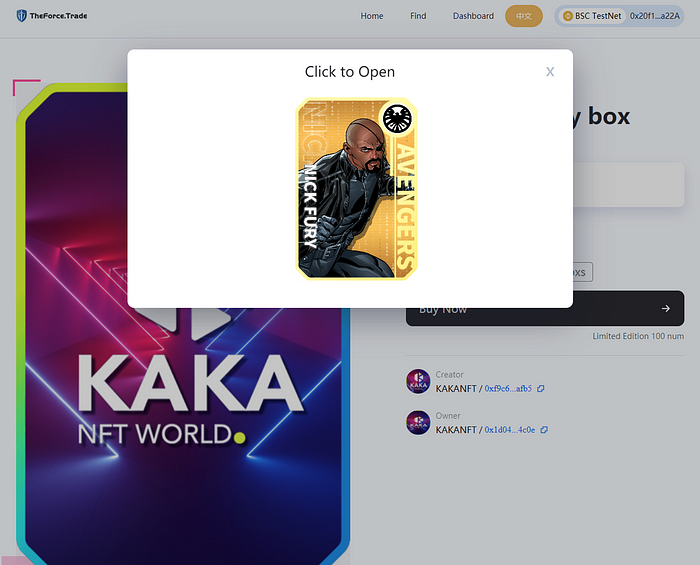The height and width of the screenshot is (565, 700).
Task: Click the Creator KAKANFT avatar
Action: point(418,381)
